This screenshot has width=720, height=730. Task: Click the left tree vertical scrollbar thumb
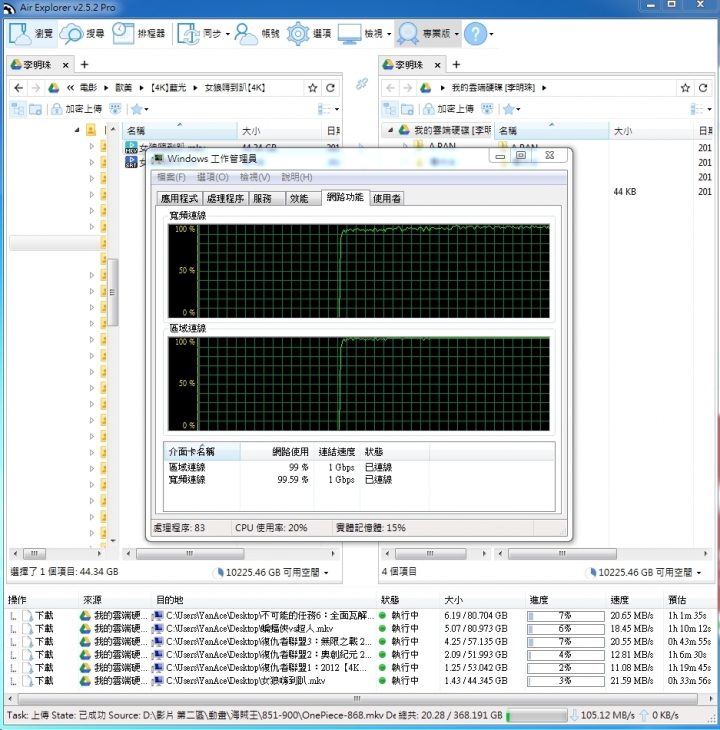tap(112, 292)
